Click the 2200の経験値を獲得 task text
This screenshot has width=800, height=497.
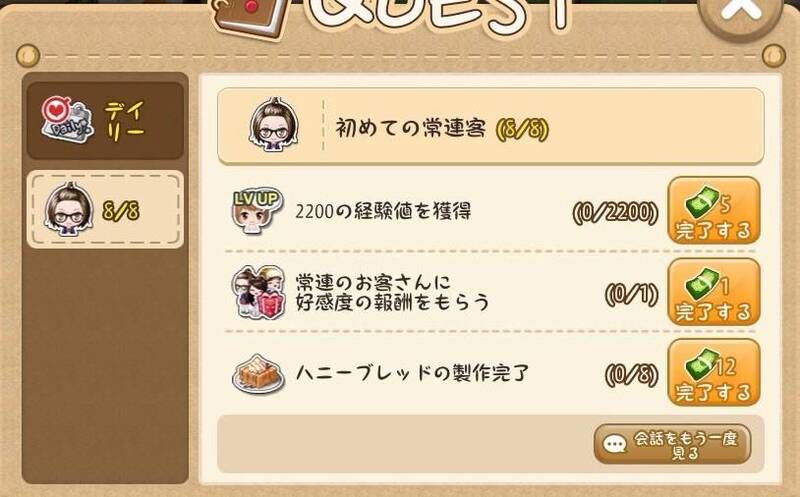click(x=383, y=211)
